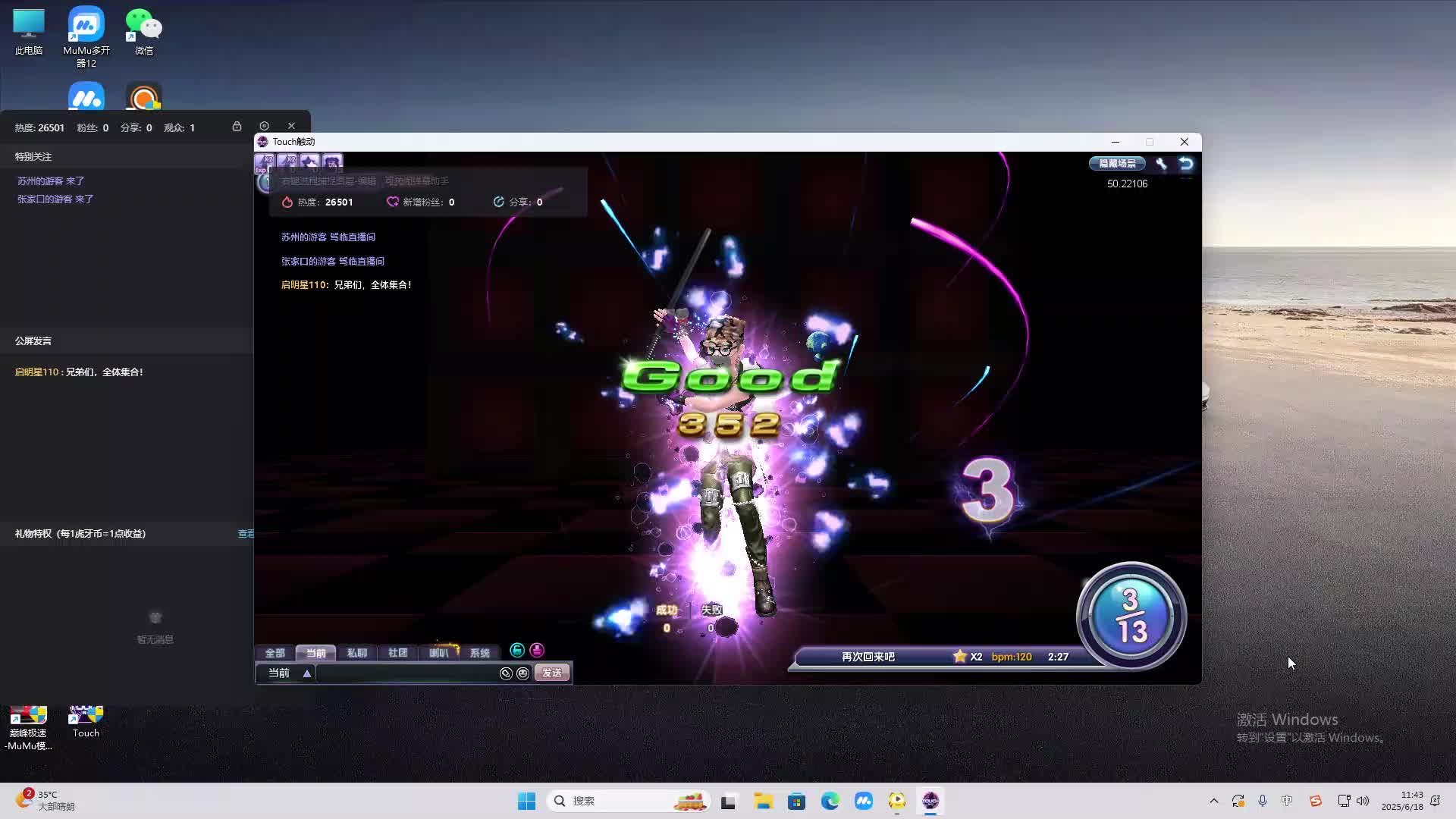Click the 查看 link beside 礼物特权

[246, 534]
